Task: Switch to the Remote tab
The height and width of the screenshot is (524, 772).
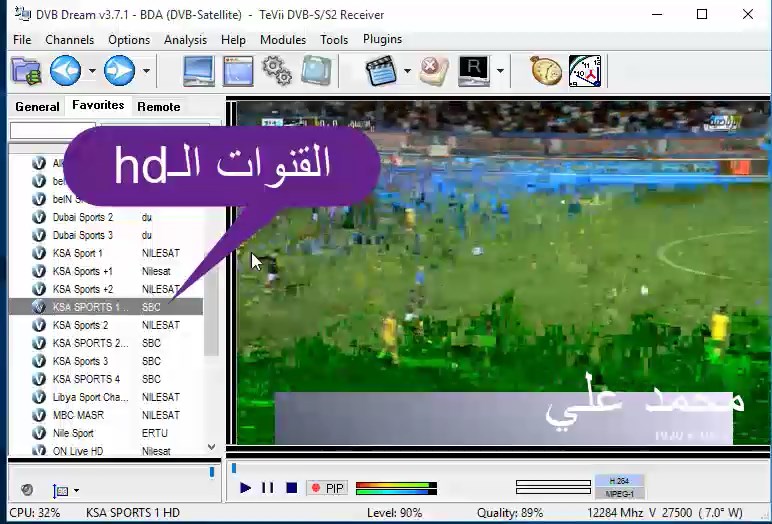Action: point(159,106)
